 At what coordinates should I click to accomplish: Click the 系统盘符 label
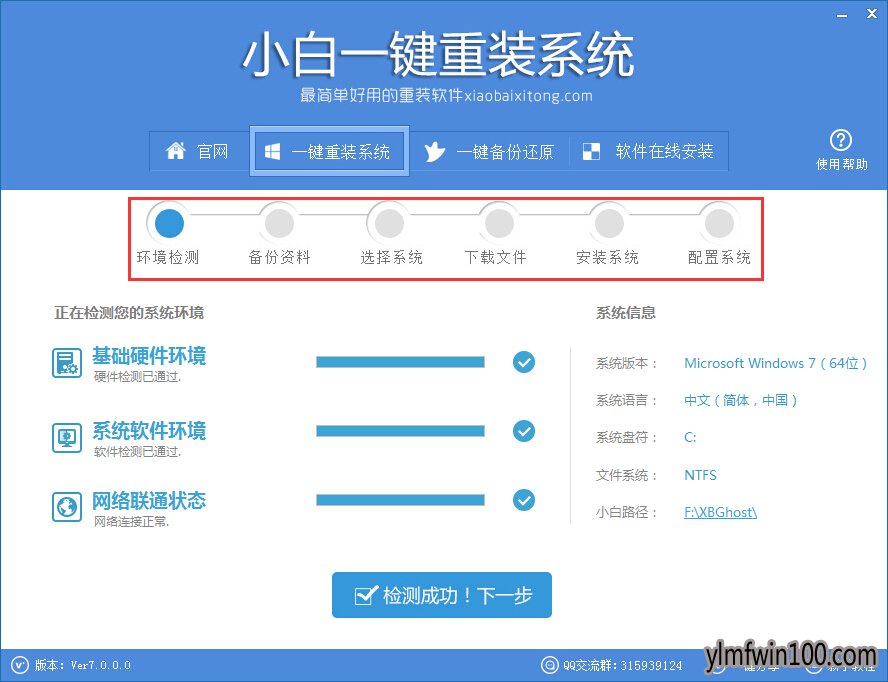(626, 437)
